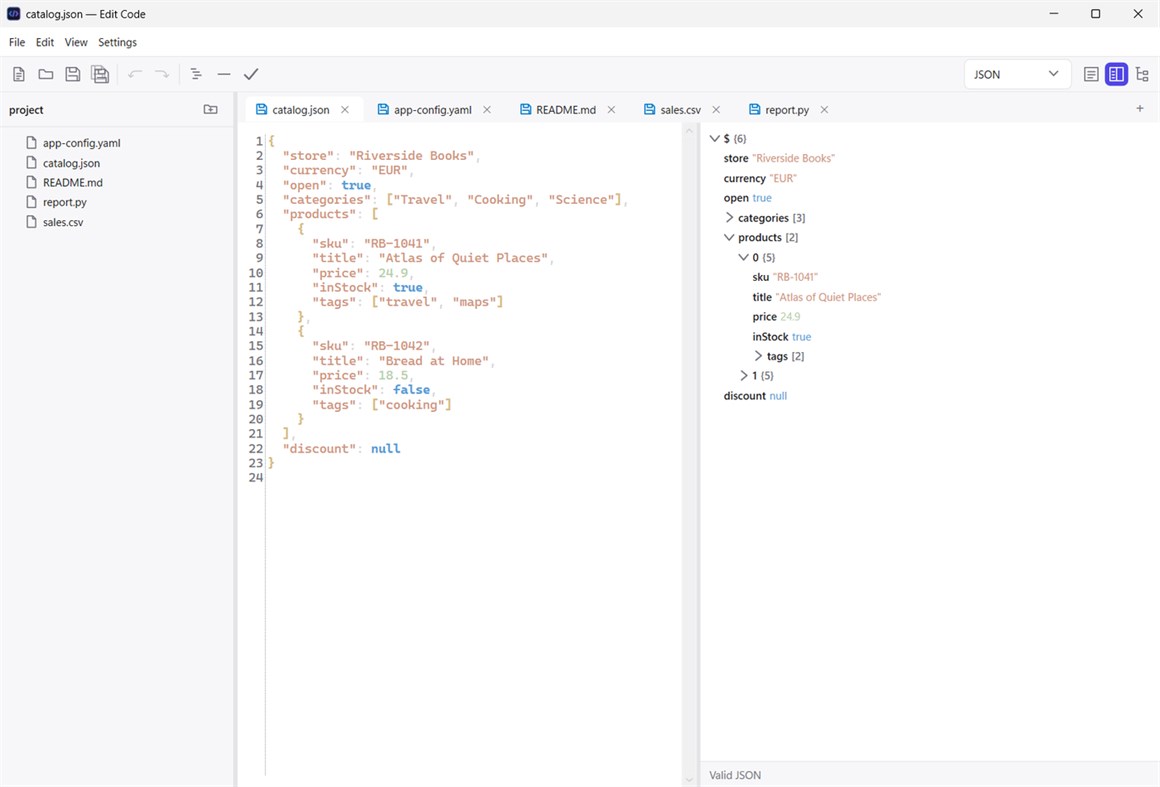This screenshot has height=787, width=1160.
Task: Click the "Bread at Home" title in code
Action: [434, 361]
